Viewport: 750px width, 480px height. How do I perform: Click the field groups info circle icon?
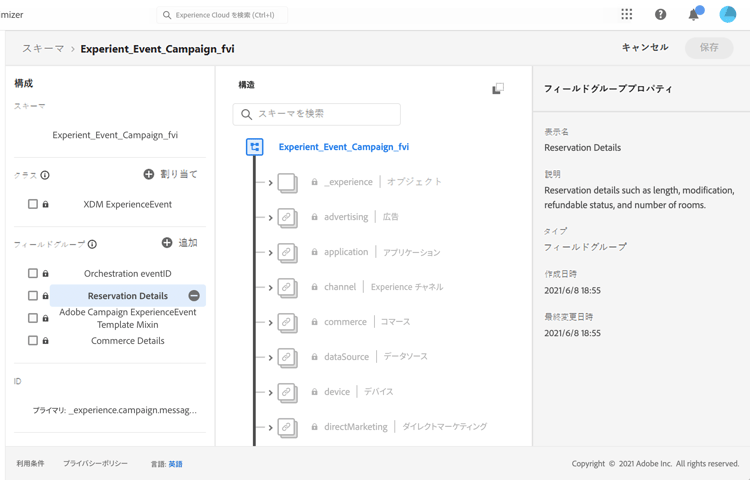(x=92, y=244)
